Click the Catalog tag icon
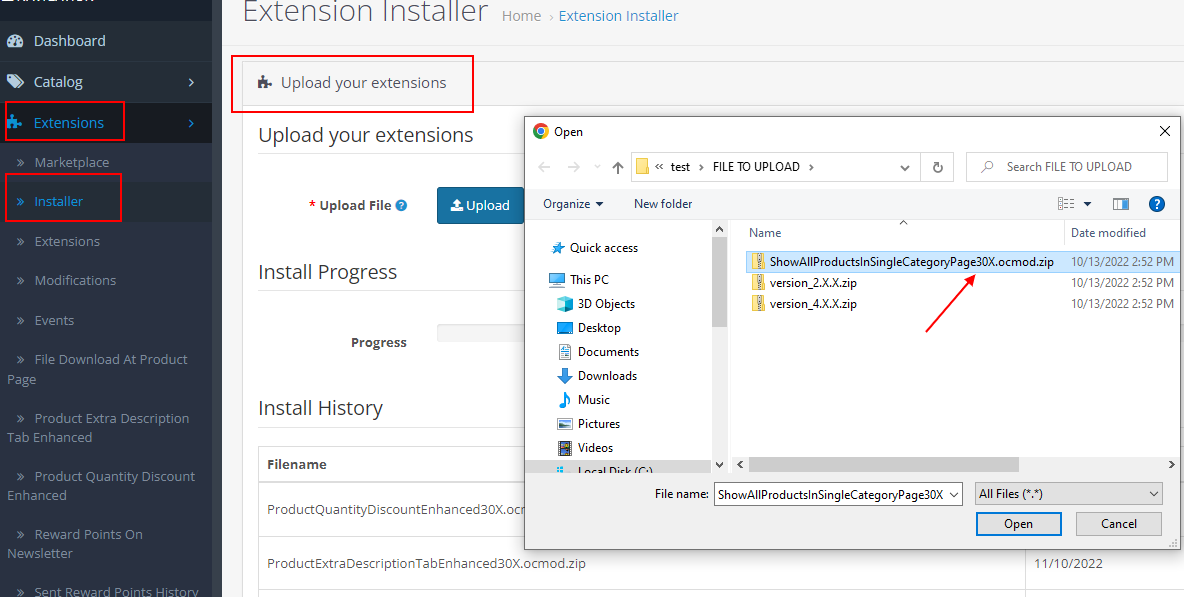The width and height of the screenshot is (1184, 597). click(15, 82)
